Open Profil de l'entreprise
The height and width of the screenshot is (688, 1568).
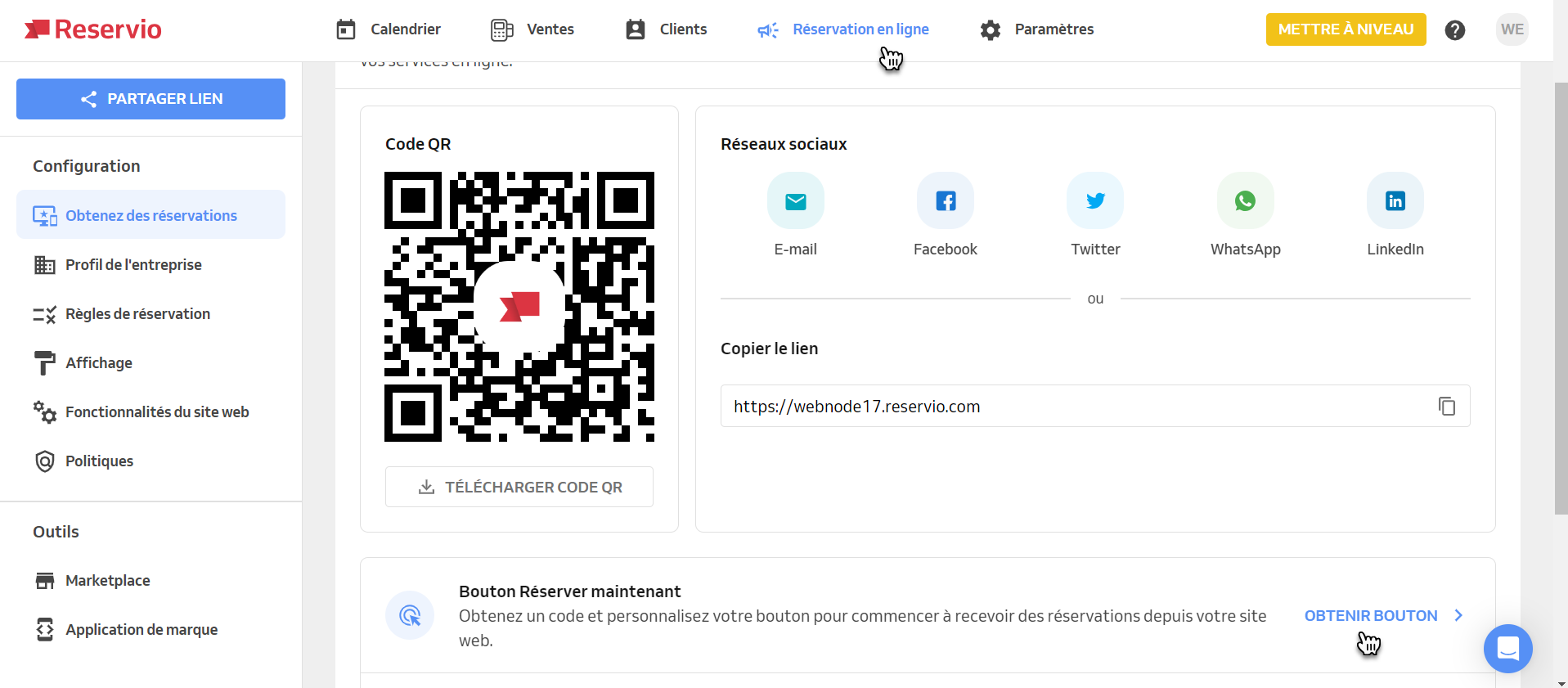[x=151, y=264]
